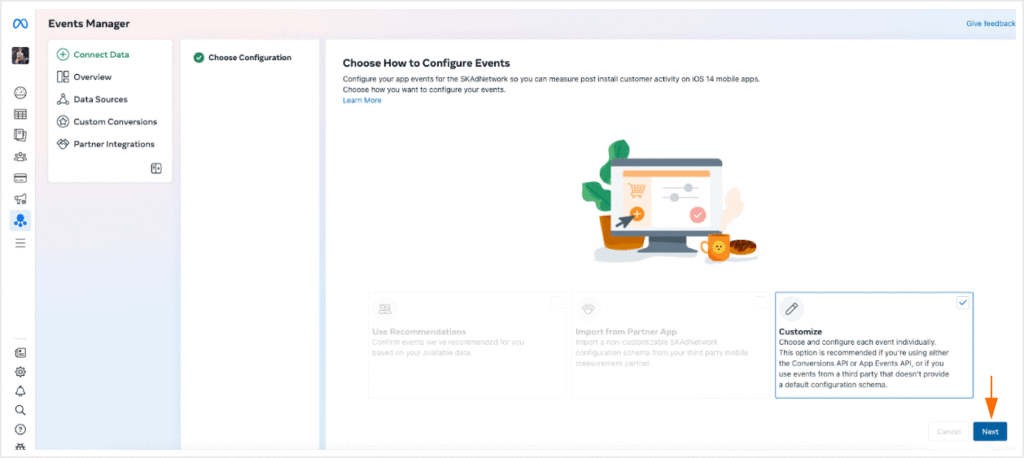Image resolution: width=1024 pixels, height=458 pixels.
Task: Open the Audiences people icon
Action: click(x=20, y=157)
